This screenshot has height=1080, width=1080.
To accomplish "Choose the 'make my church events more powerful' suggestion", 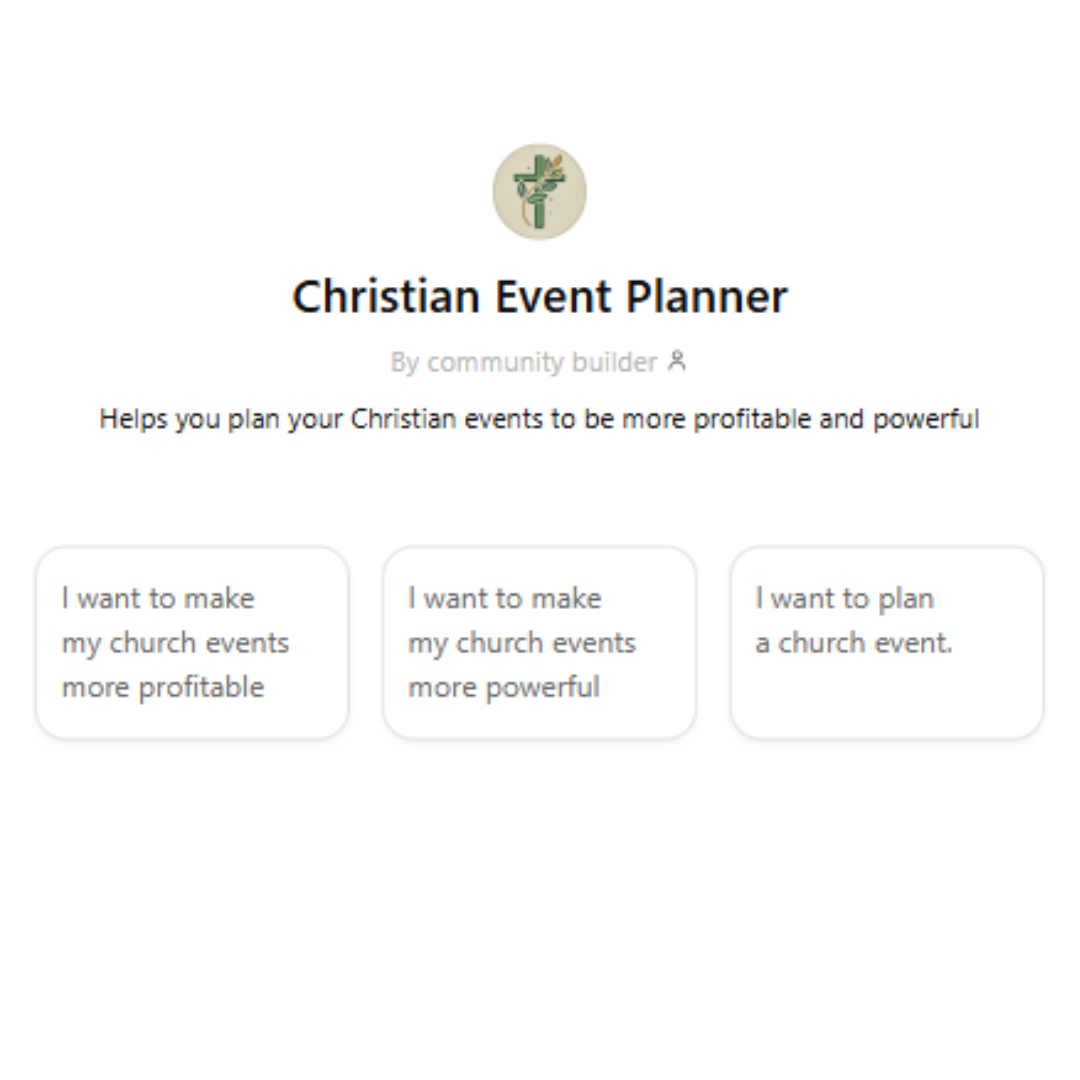I will coord(539,642).
